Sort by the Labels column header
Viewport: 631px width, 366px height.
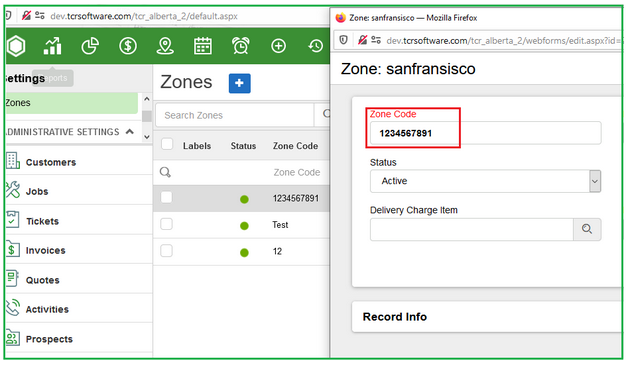[197, 146]
